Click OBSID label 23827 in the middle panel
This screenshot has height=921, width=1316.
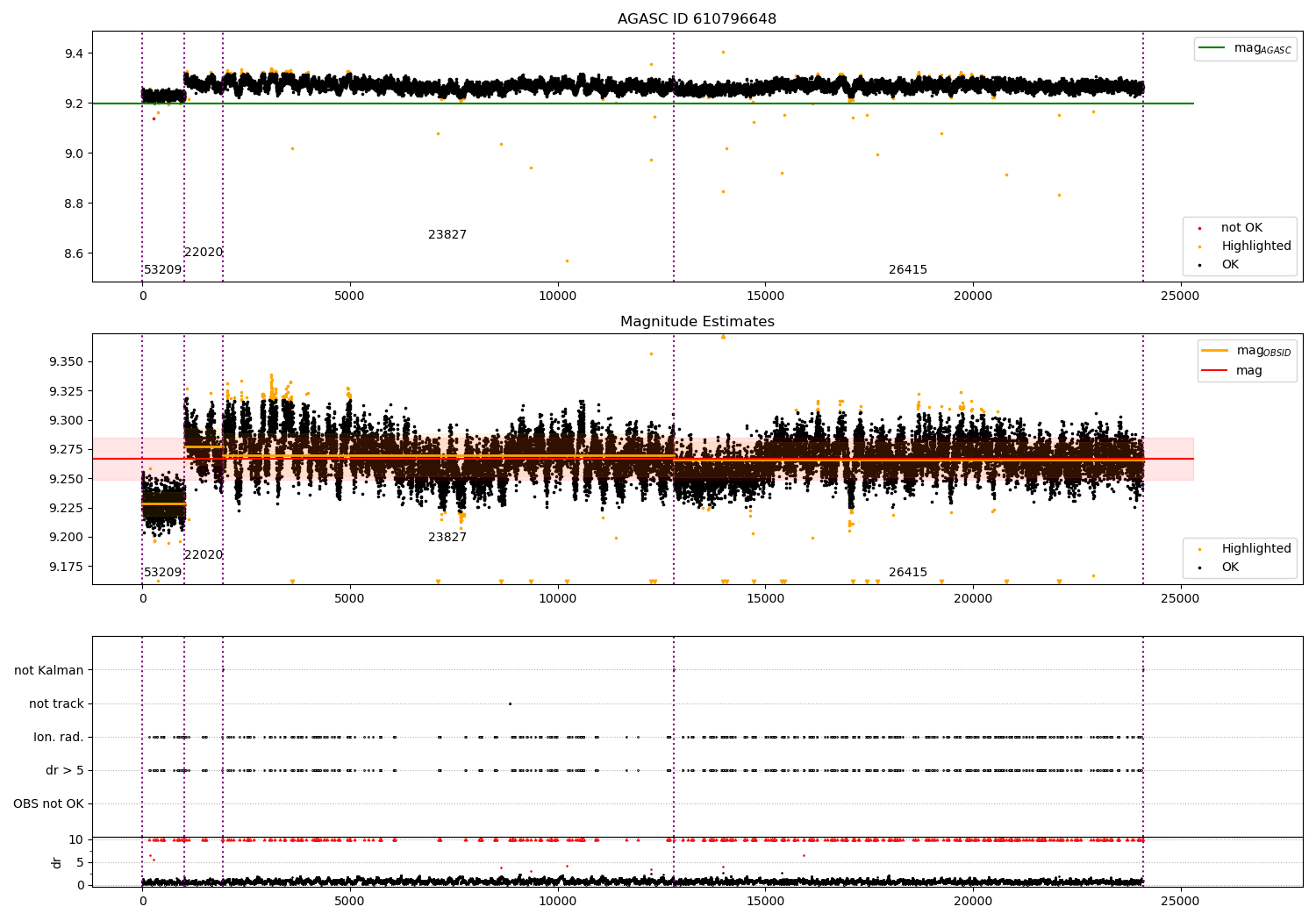coord(447,538)
